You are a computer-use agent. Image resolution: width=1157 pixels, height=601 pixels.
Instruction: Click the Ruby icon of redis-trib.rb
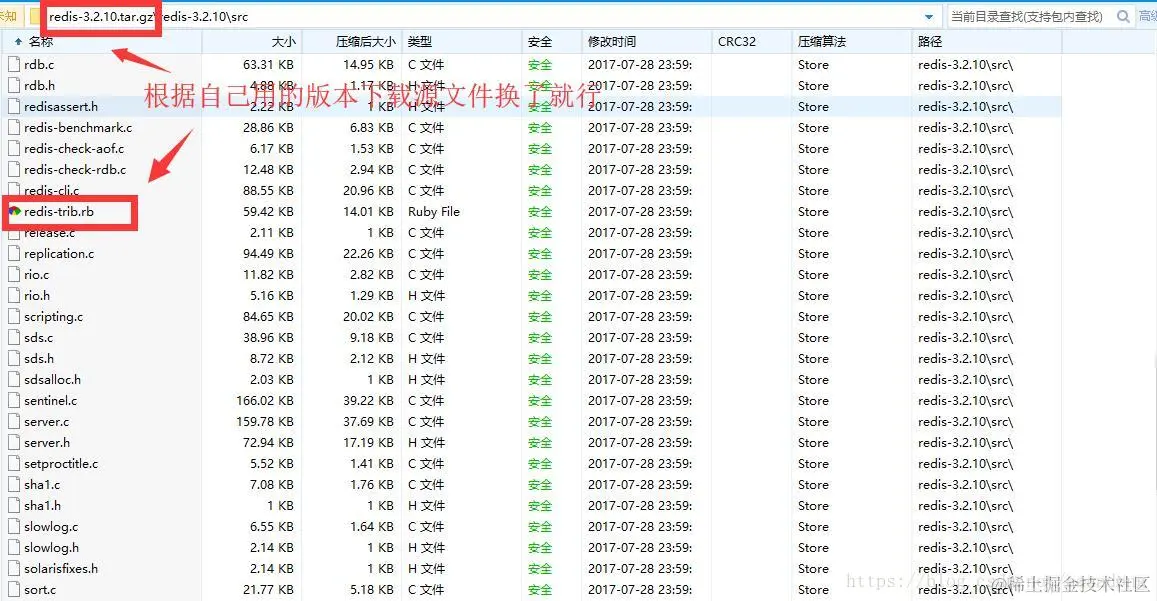tap(14, 211)
